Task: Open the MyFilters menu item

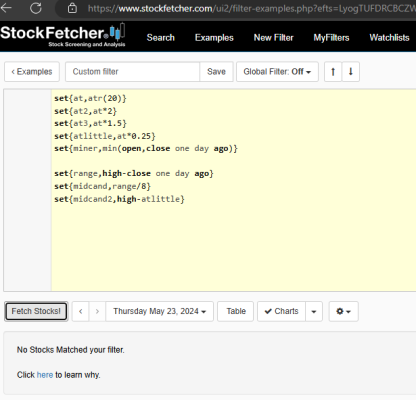Action: coord(331,38)
